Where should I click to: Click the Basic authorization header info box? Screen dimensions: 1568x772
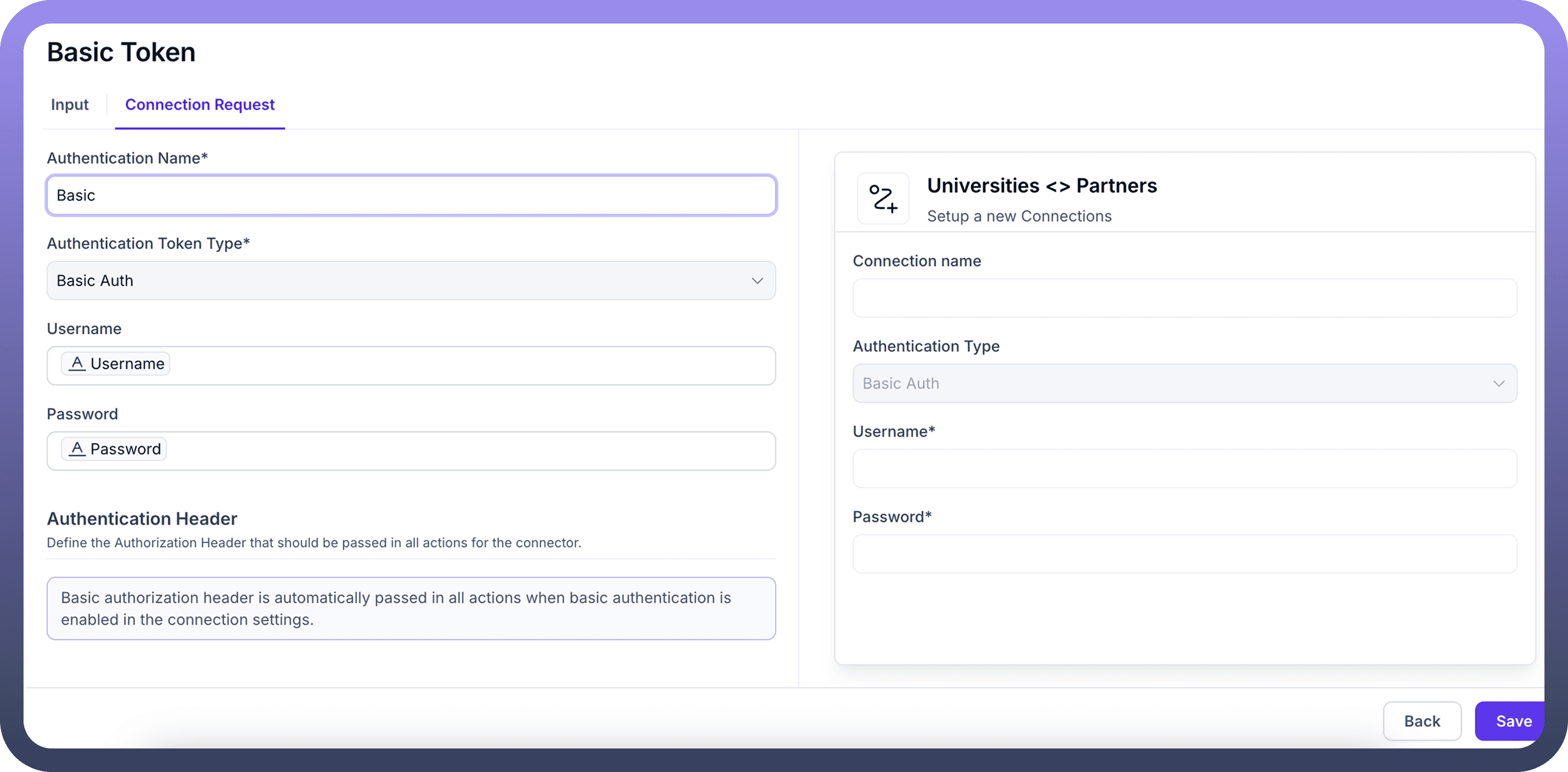[x=411, y=608]
